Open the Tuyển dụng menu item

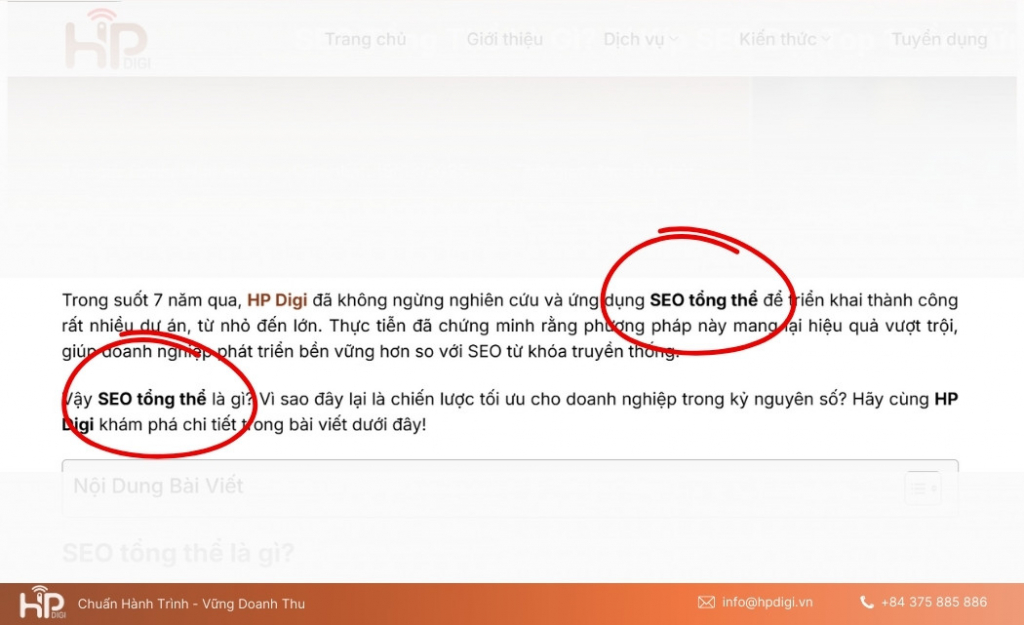(939, 39)
